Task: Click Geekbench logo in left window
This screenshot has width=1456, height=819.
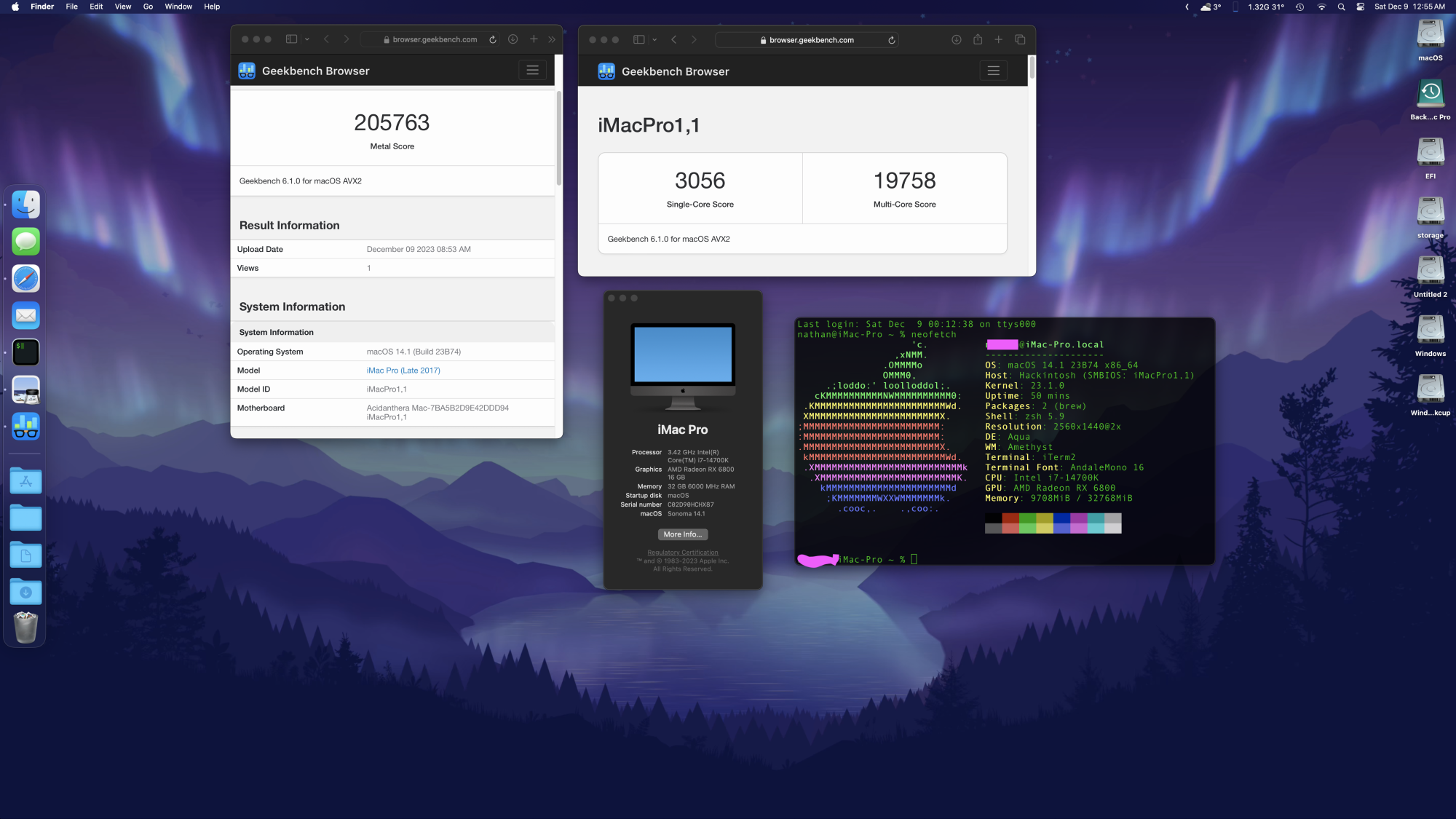Action: coord(247,71)
